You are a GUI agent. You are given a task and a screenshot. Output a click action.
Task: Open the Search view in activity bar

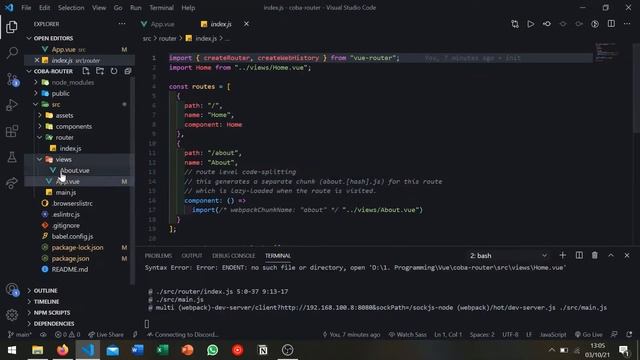pos(12,53)
